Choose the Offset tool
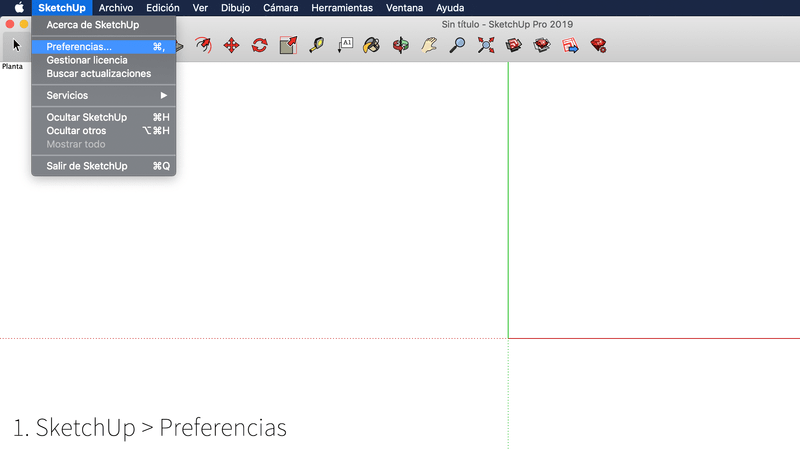The image size is (800, 450). coord(204,45)
